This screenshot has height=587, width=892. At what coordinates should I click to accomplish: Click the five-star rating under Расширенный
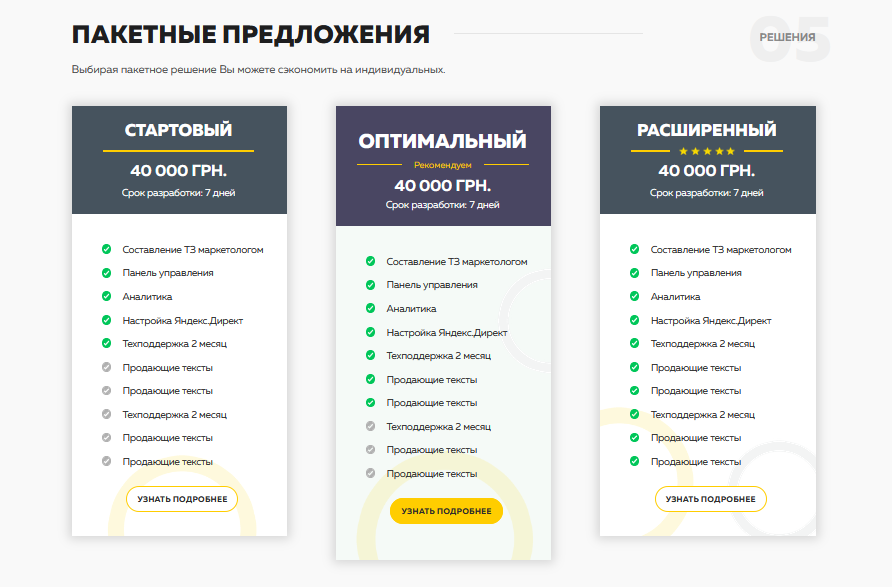(x=707, y=151)
